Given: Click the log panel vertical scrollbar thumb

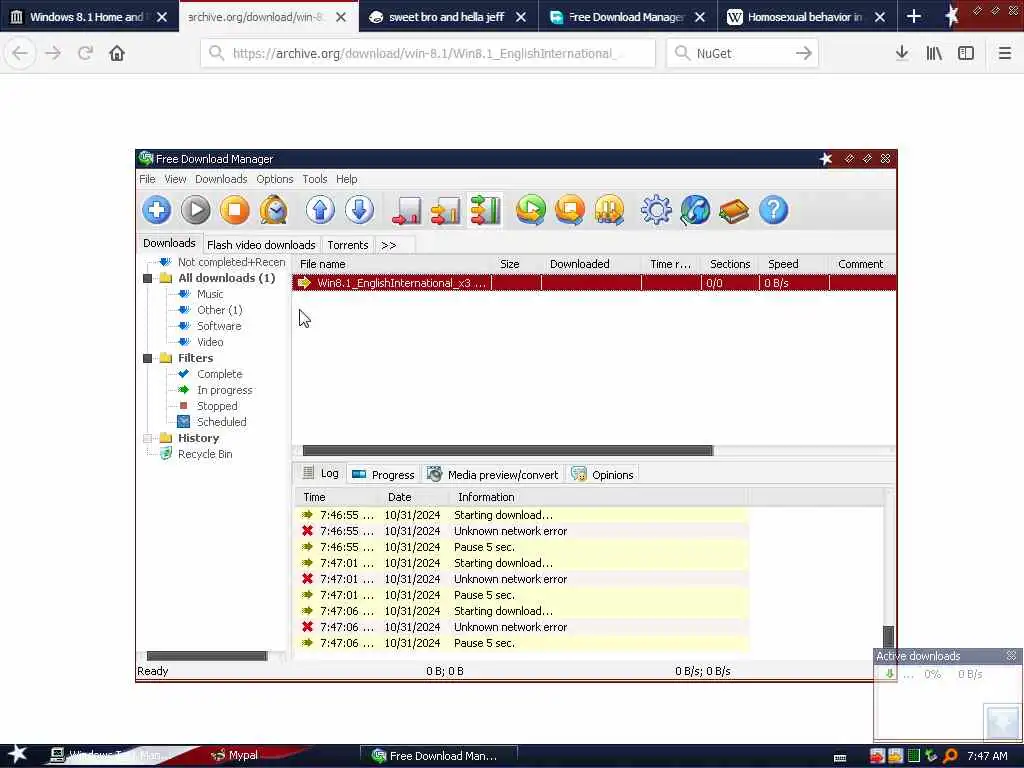Looking at the screenshot, I should coord(888,635).
